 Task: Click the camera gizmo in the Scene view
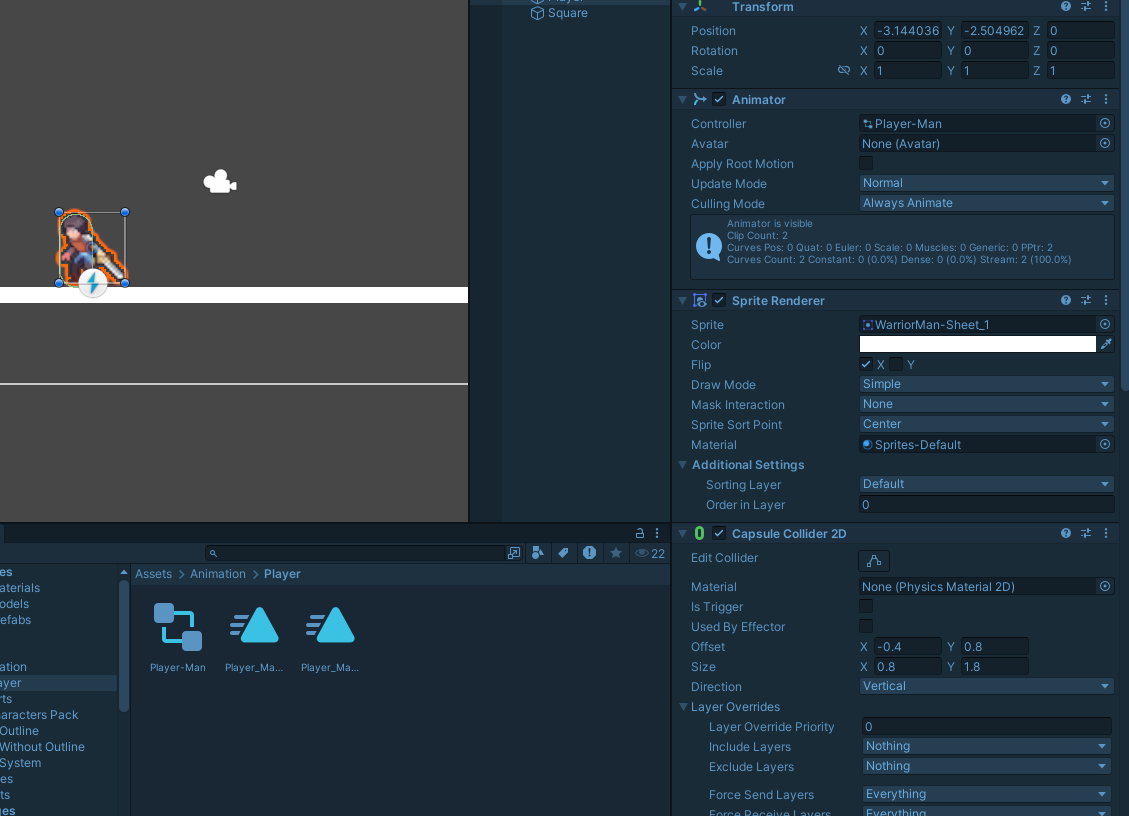click(220, 181)
